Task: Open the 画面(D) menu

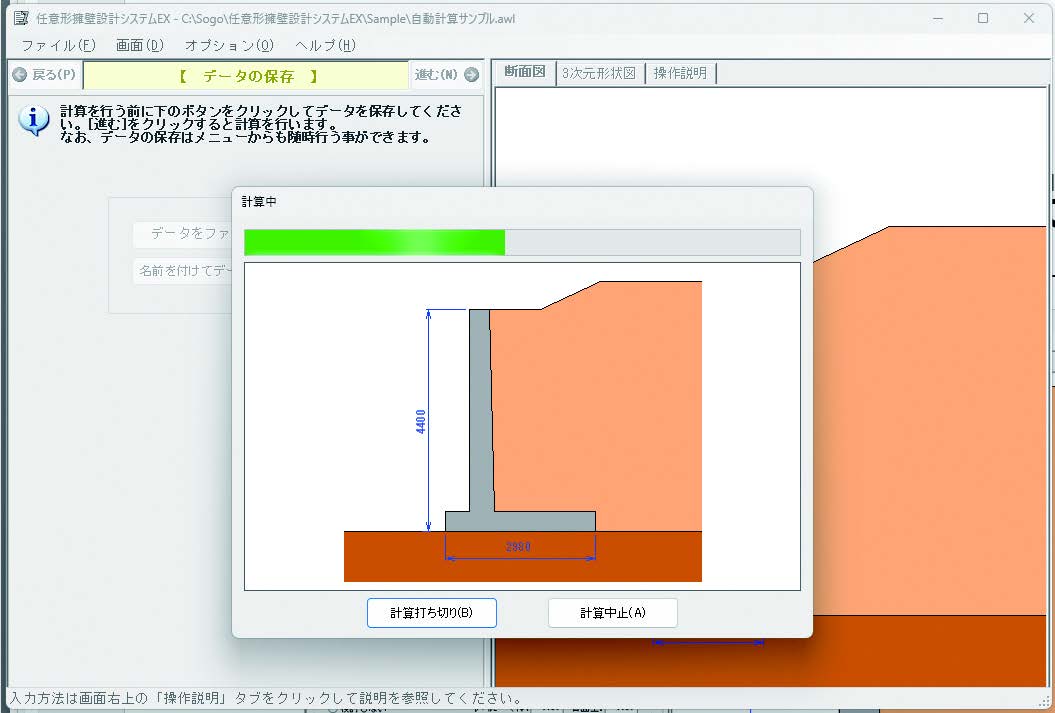Action: coord(140,45)
